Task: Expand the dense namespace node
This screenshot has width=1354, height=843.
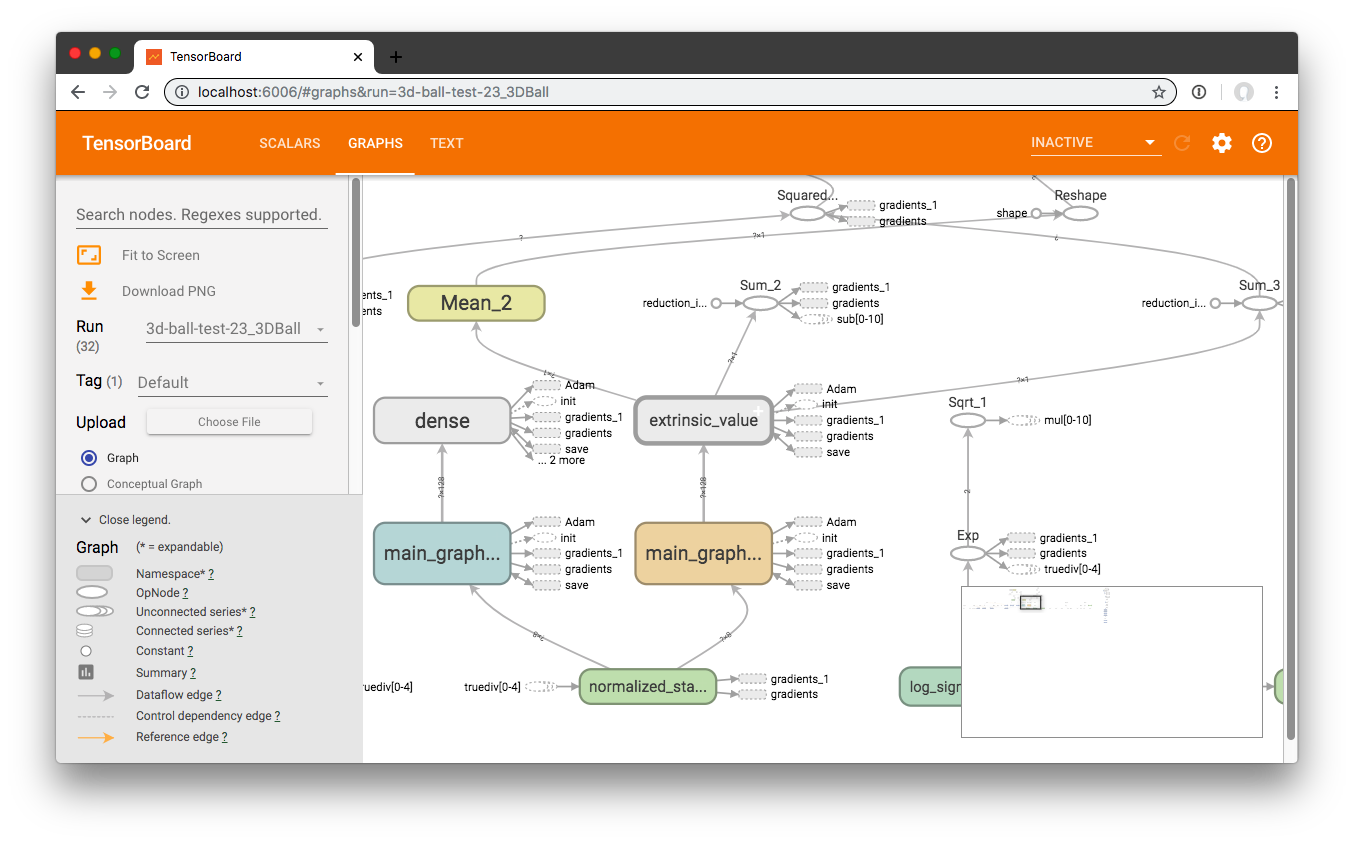Action: pyautogui.click(x=442, y=421)
